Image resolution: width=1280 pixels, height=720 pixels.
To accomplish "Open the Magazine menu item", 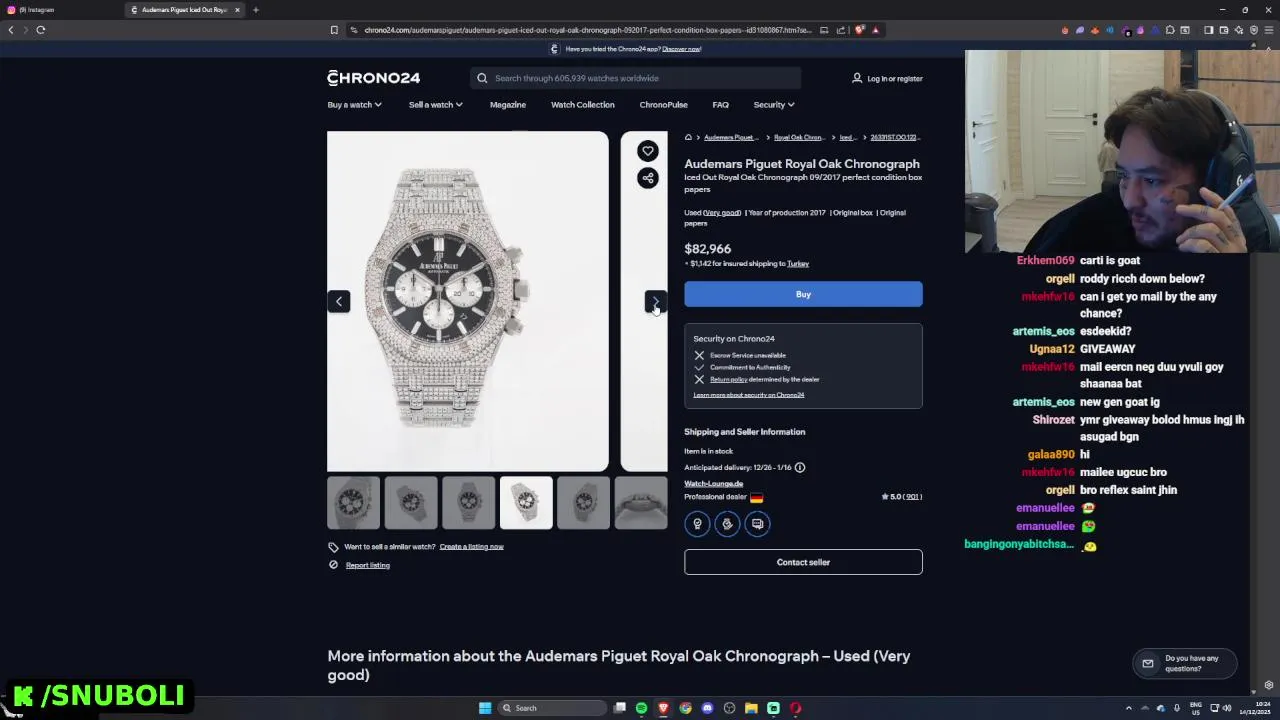I will click(508, 105).
